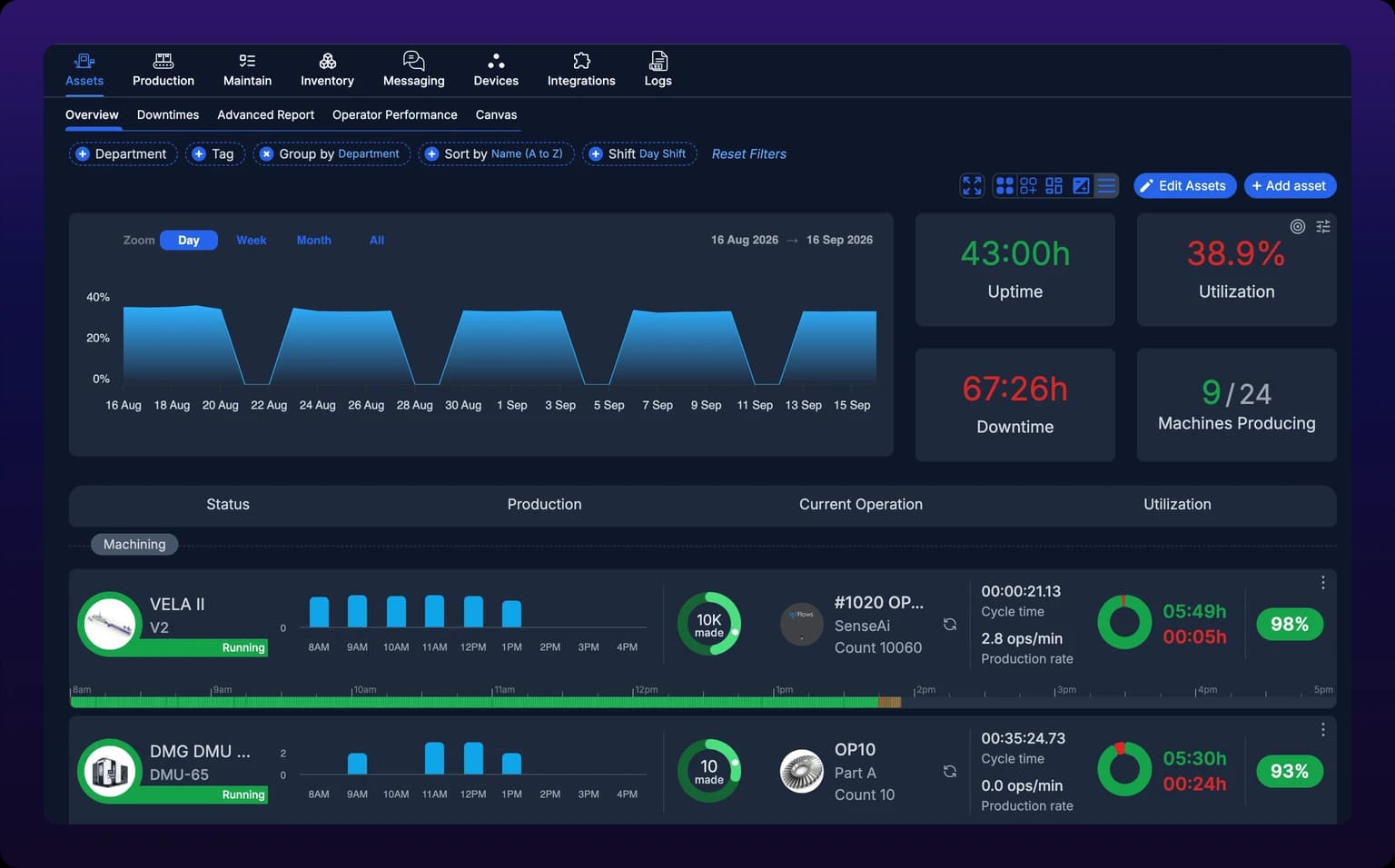Image resolution: width=1395 pixels, height=868 pixels.
Task: Open the Advanced Report tab
Action: tap(265, 114)
